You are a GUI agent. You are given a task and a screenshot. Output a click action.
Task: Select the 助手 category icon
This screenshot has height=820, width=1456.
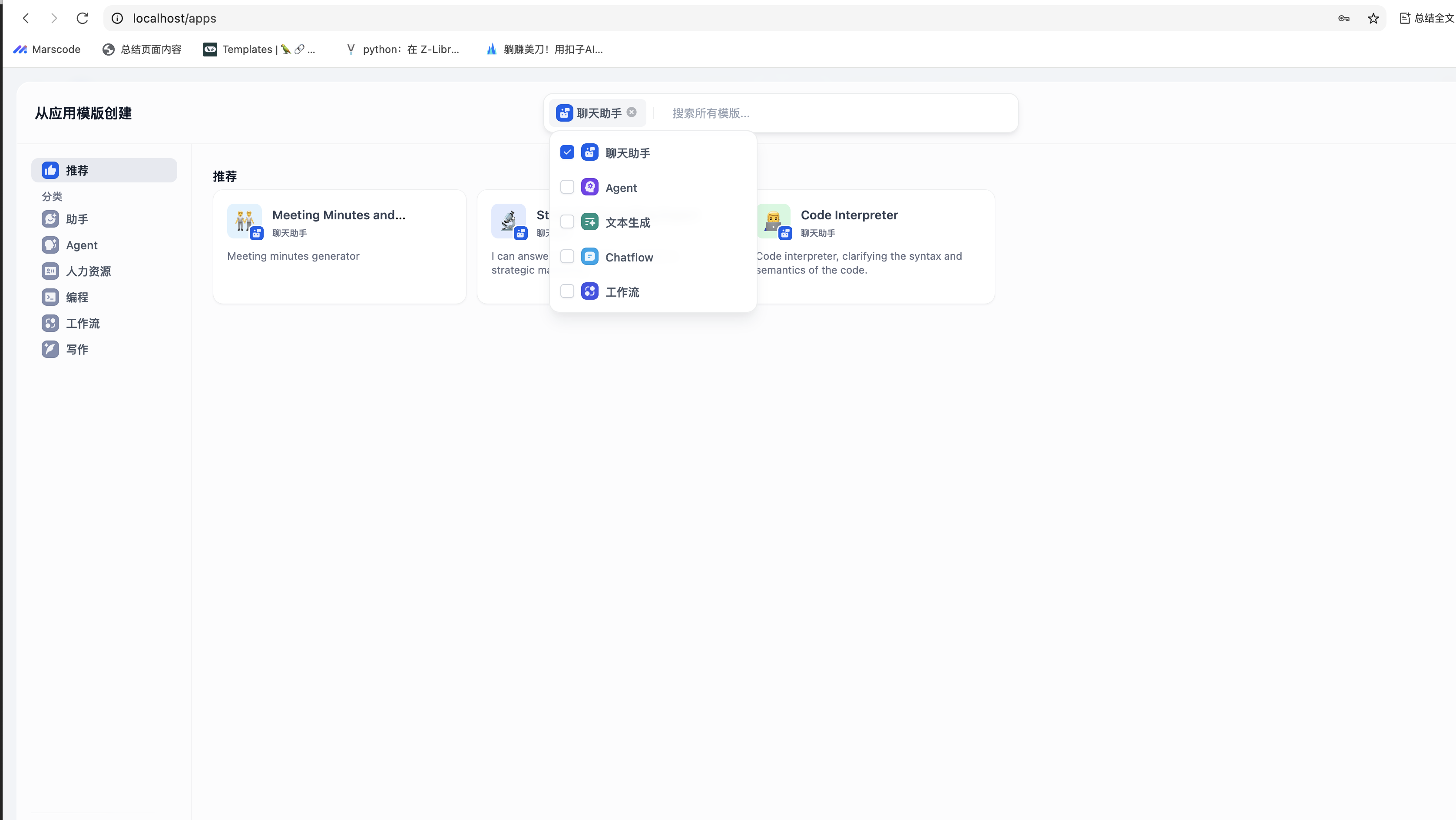point(50,219)
